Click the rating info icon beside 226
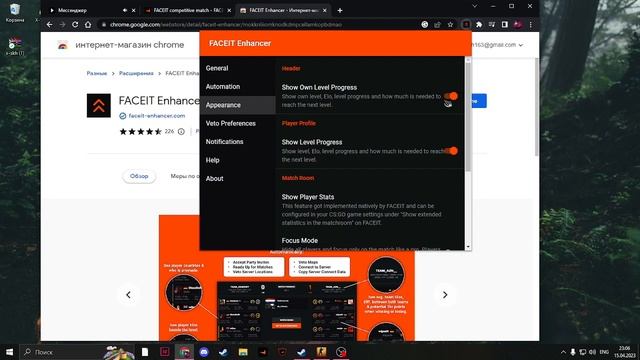This screenshot has width=640, height=360. pos(181,131)
